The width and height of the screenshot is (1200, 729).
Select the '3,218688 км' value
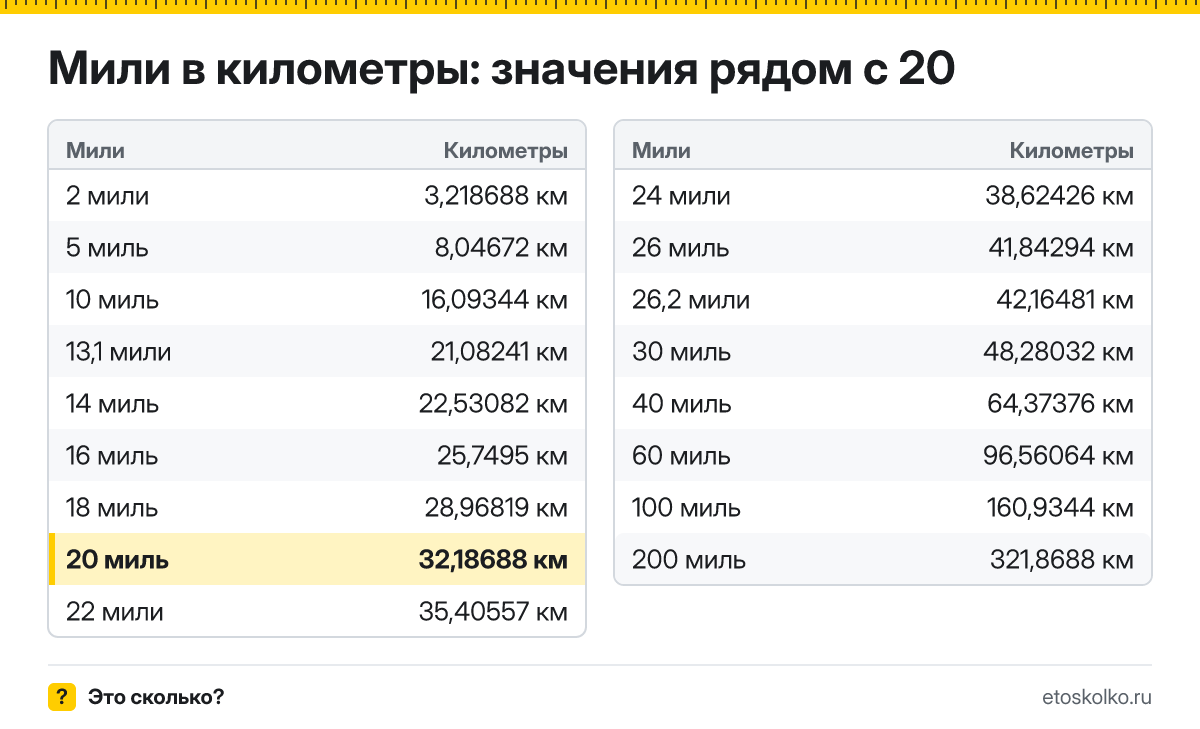pos(496,196)
